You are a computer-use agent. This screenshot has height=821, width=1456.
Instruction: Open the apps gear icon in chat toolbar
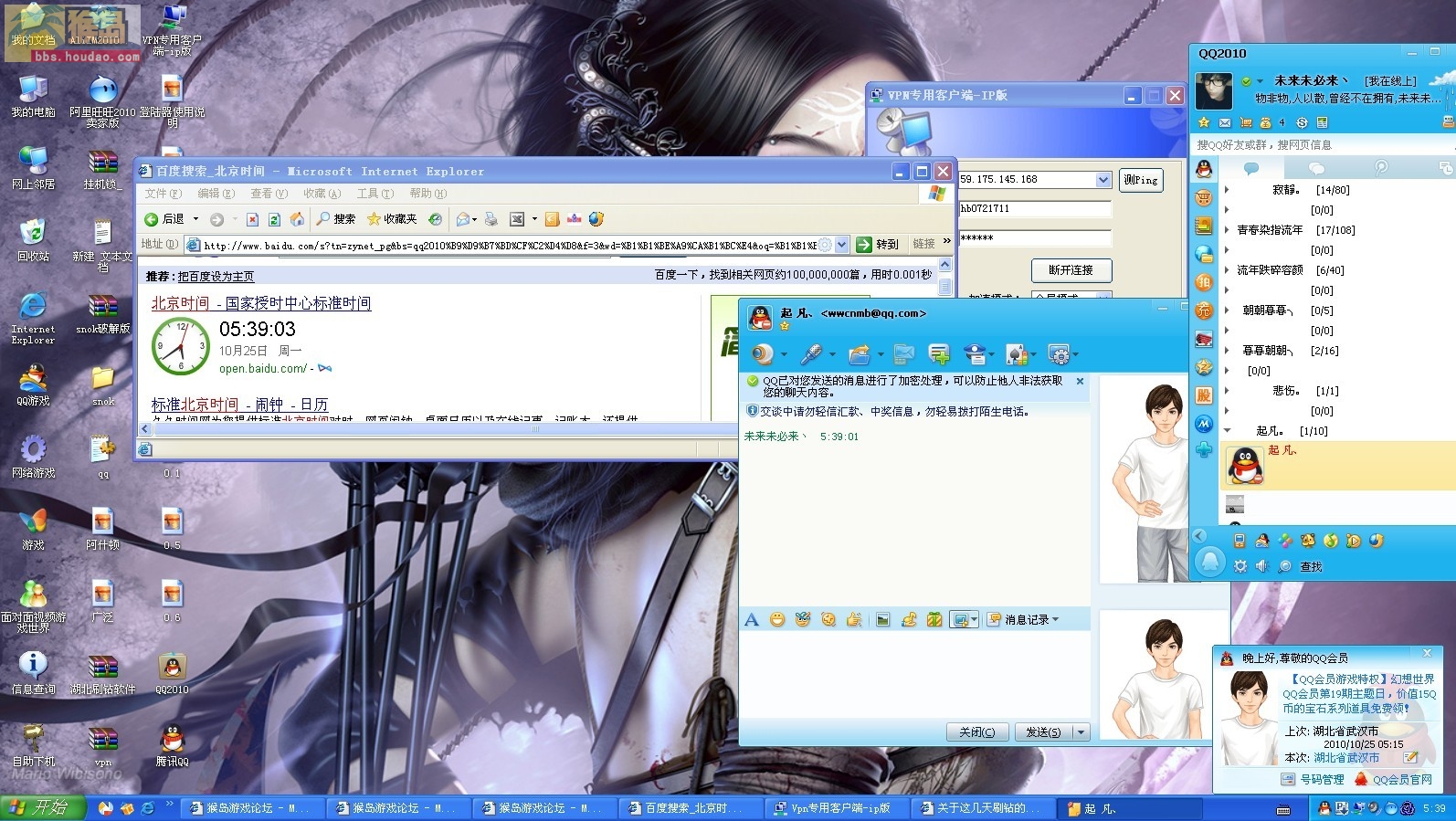coord(1059,353)
